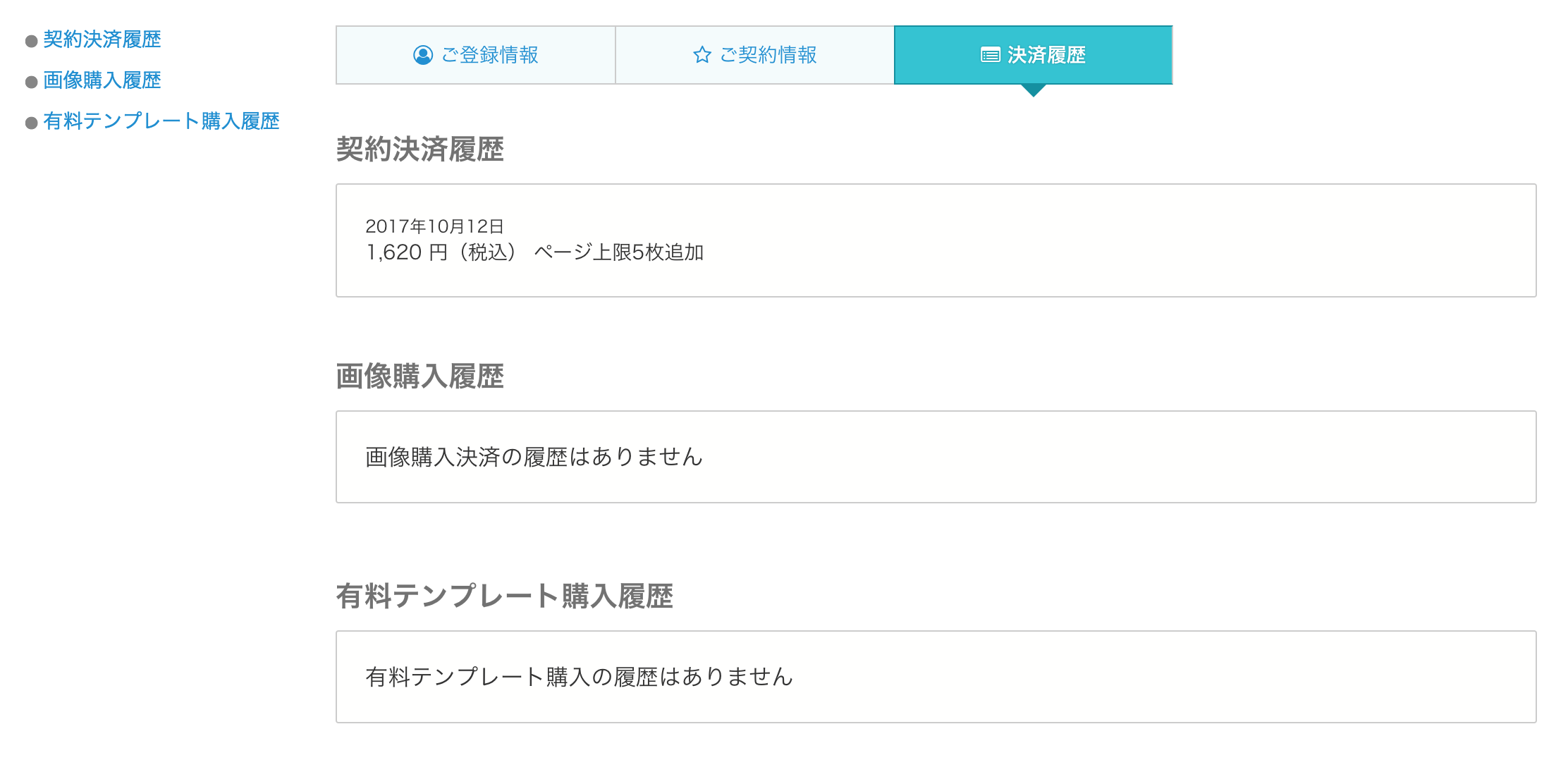1568x760 pixels.
Task: Click the 画像購入履歴 section heading
Action: click(x=419, y=376)
